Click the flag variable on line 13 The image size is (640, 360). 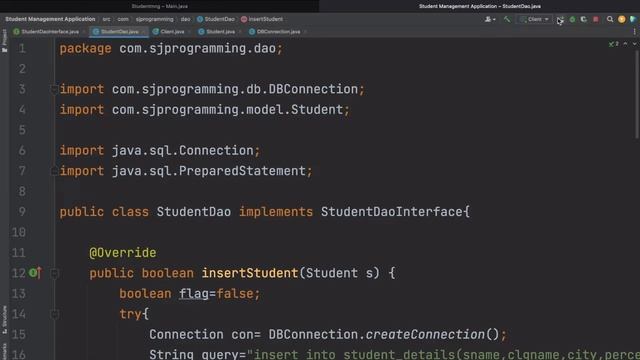pyautogui.click(x=194, y=293)
